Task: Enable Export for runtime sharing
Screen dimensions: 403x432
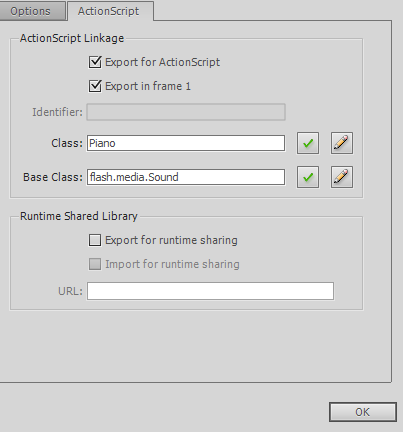Action: [95, 240]
